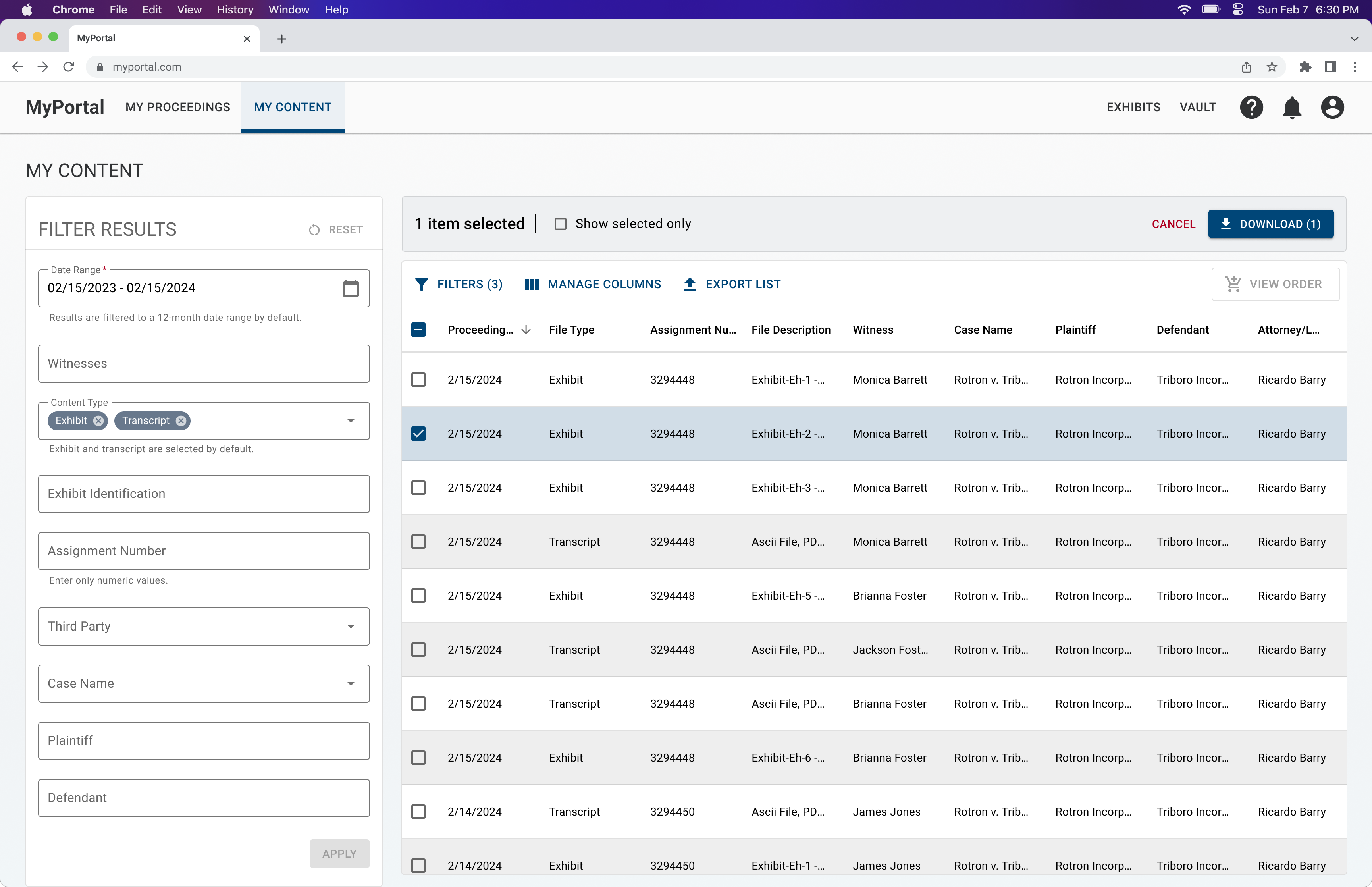The width and height of the screenshot is (1372, 887).
Task: Open the date range calendar picker icon
Action: click(350, 288)
